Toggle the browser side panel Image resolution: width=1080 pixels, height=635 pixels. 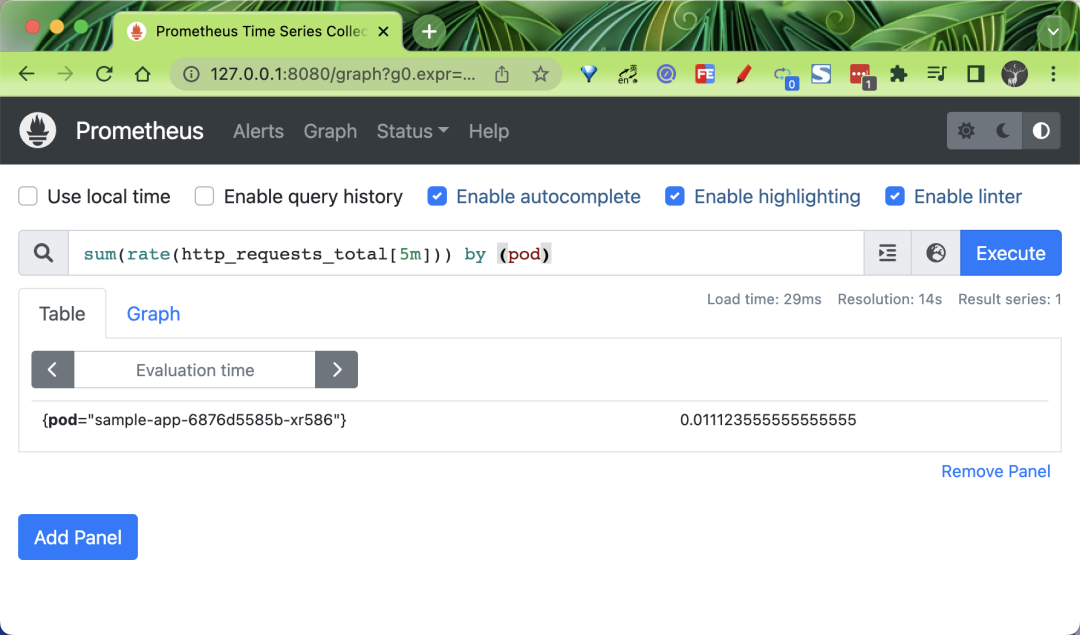pyautogui.click(x=975, y=74)
